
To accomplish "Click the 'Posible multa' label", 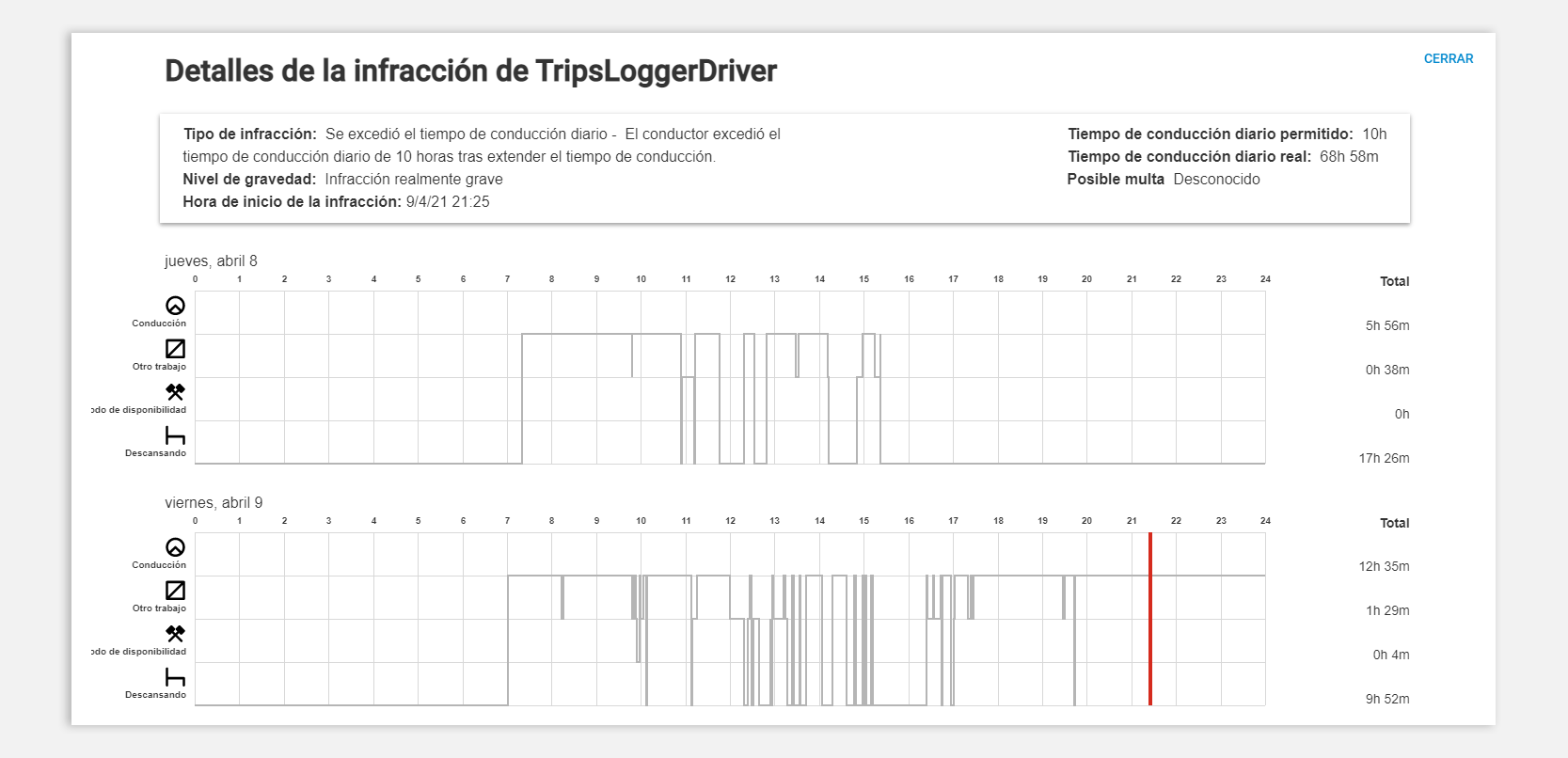I will coord(1116,180).
